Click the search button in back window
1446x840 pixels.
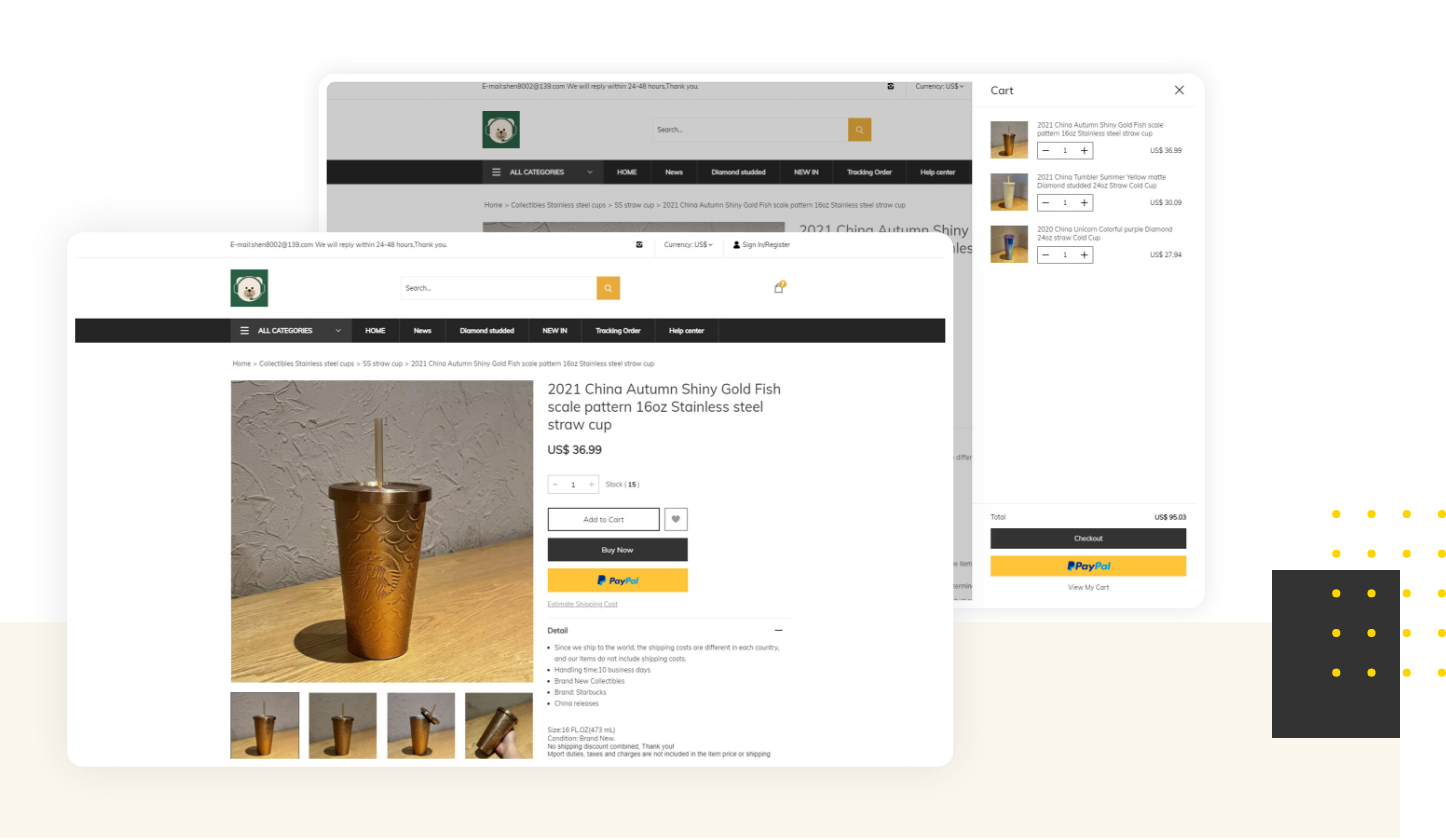tap(860, 130)
